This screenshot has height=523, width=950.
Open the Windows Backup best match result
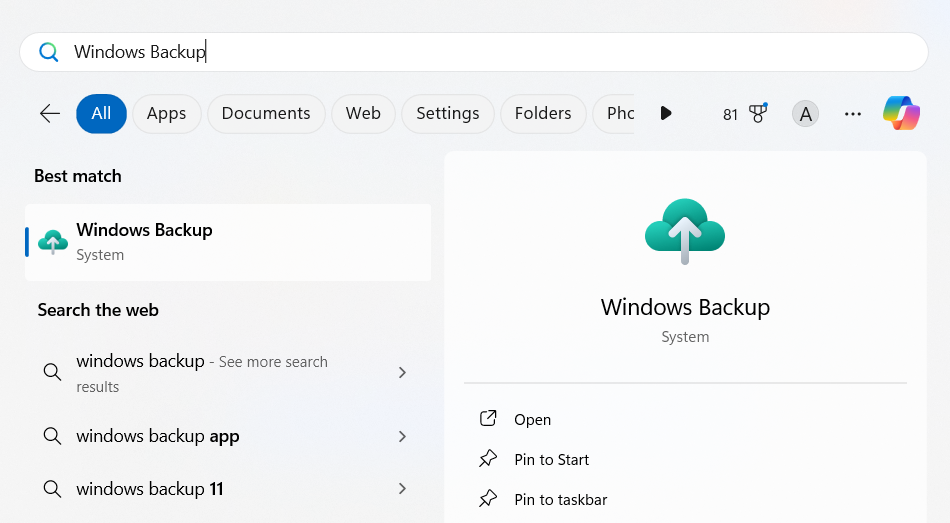click(228, 242)
